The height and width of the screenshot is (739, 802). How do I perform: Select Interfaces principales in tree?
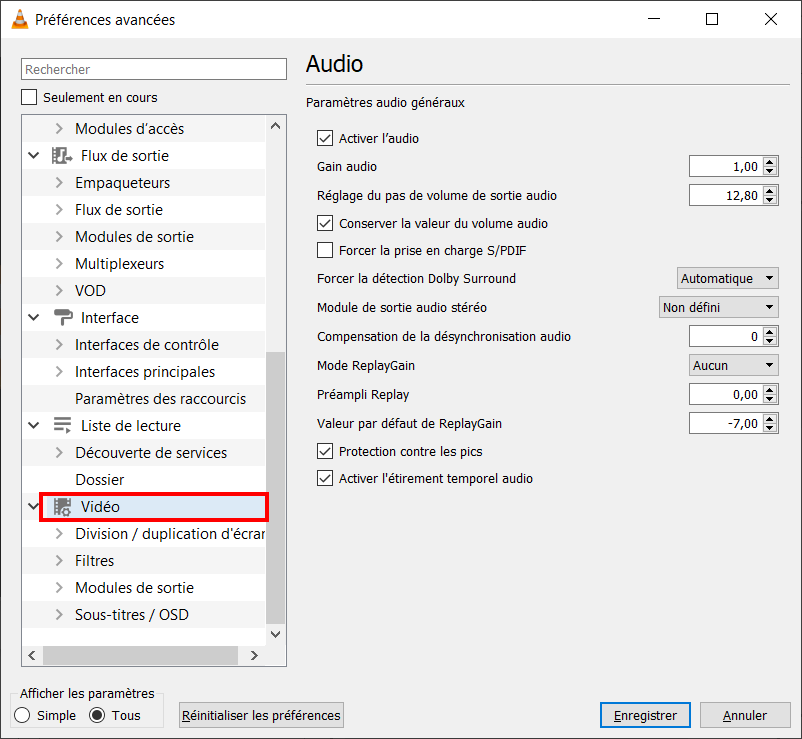pyautogui.click(x=145, y=372)
